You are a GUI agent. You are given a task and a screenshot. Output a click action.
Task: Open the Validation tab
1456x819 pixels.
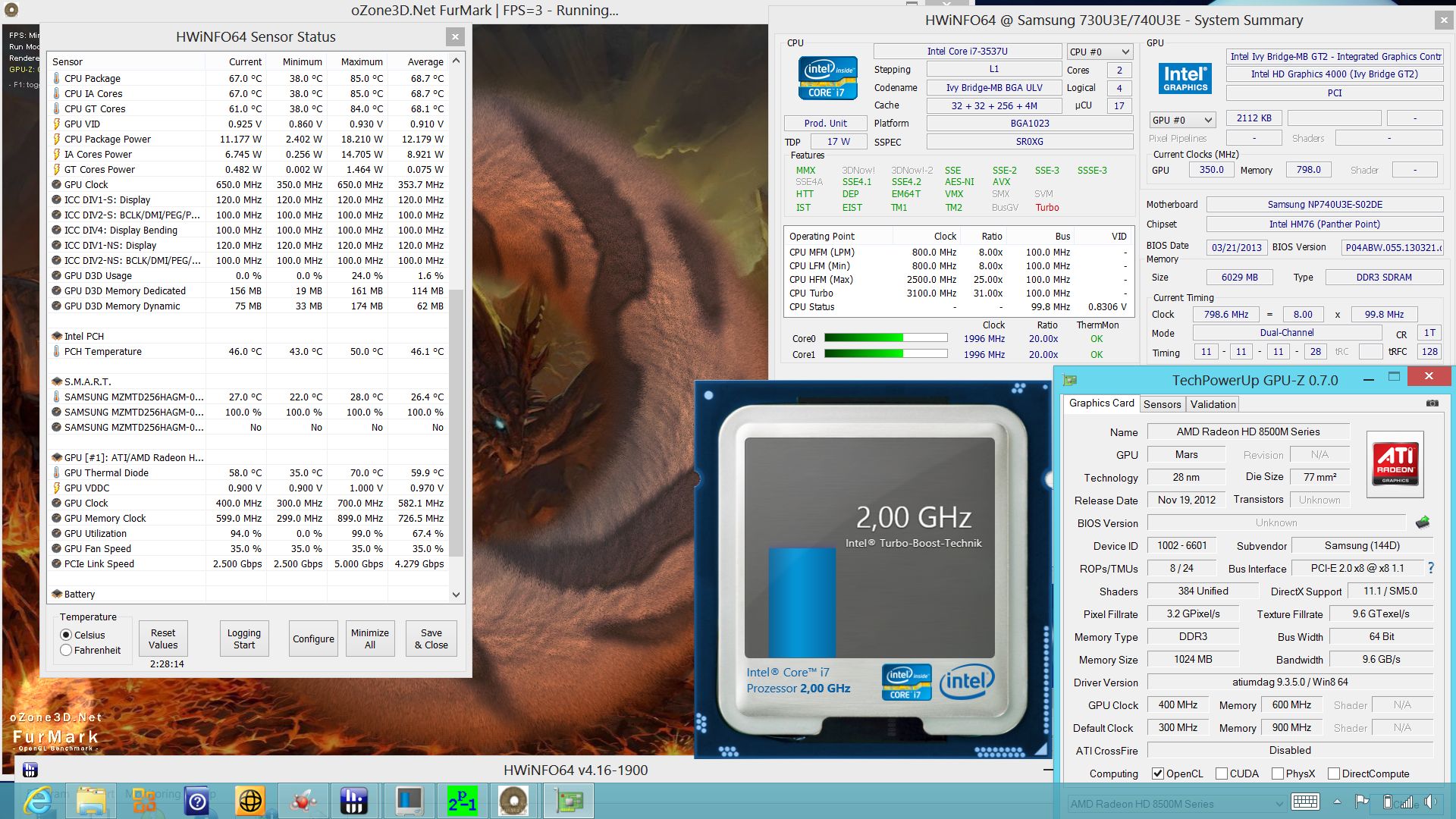(1213, 404)
